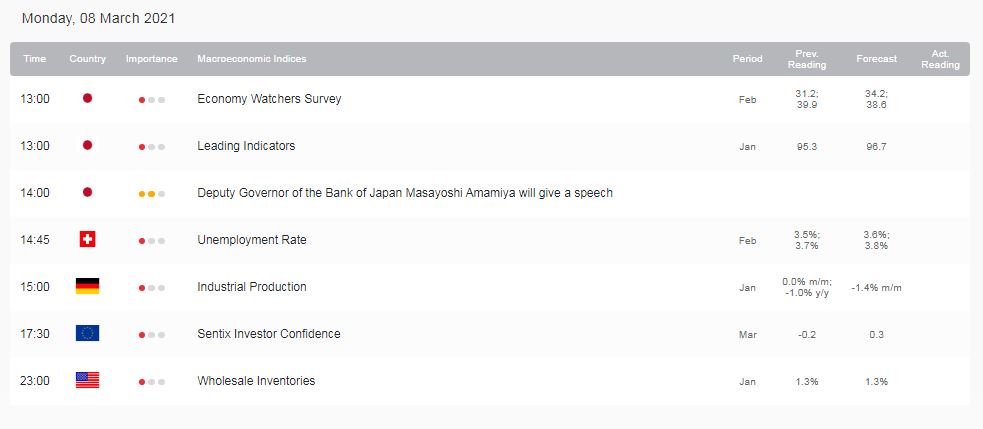Select the Time column header
The image size is (983, 429).
34,59
